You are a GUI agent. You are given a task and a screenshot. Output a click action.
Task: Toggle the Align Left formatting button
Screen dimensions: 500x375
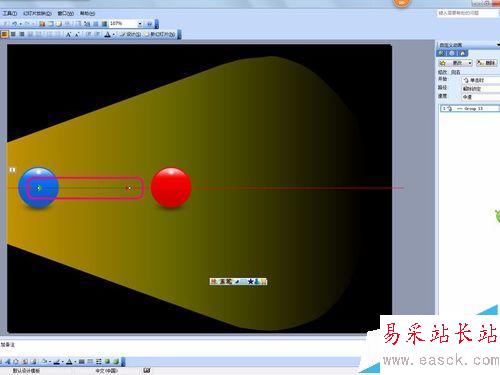click(x=4, y=34)
